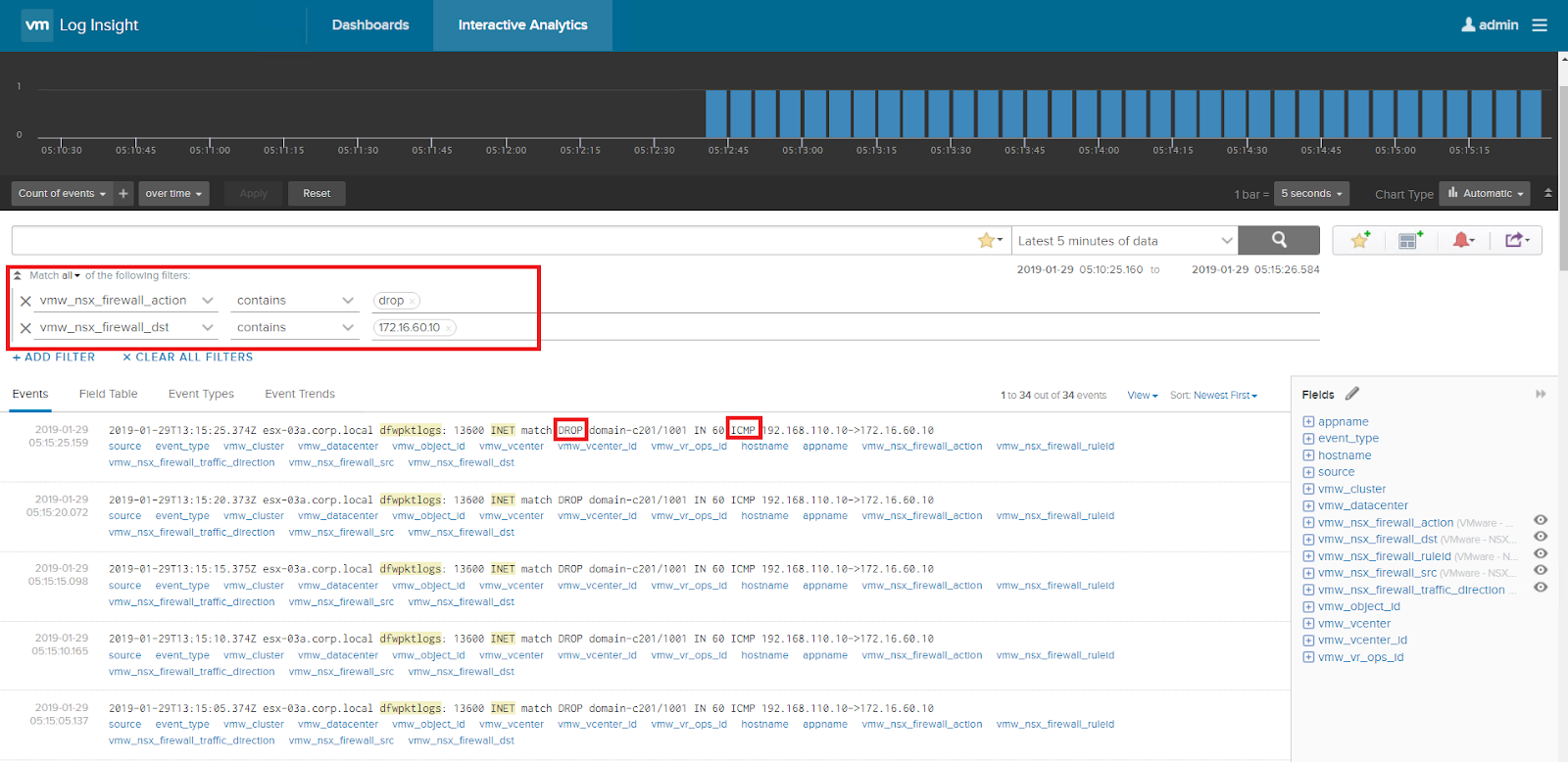
Task: Click CLEAR ALL FILTERS link
Action: coord(188,357)
